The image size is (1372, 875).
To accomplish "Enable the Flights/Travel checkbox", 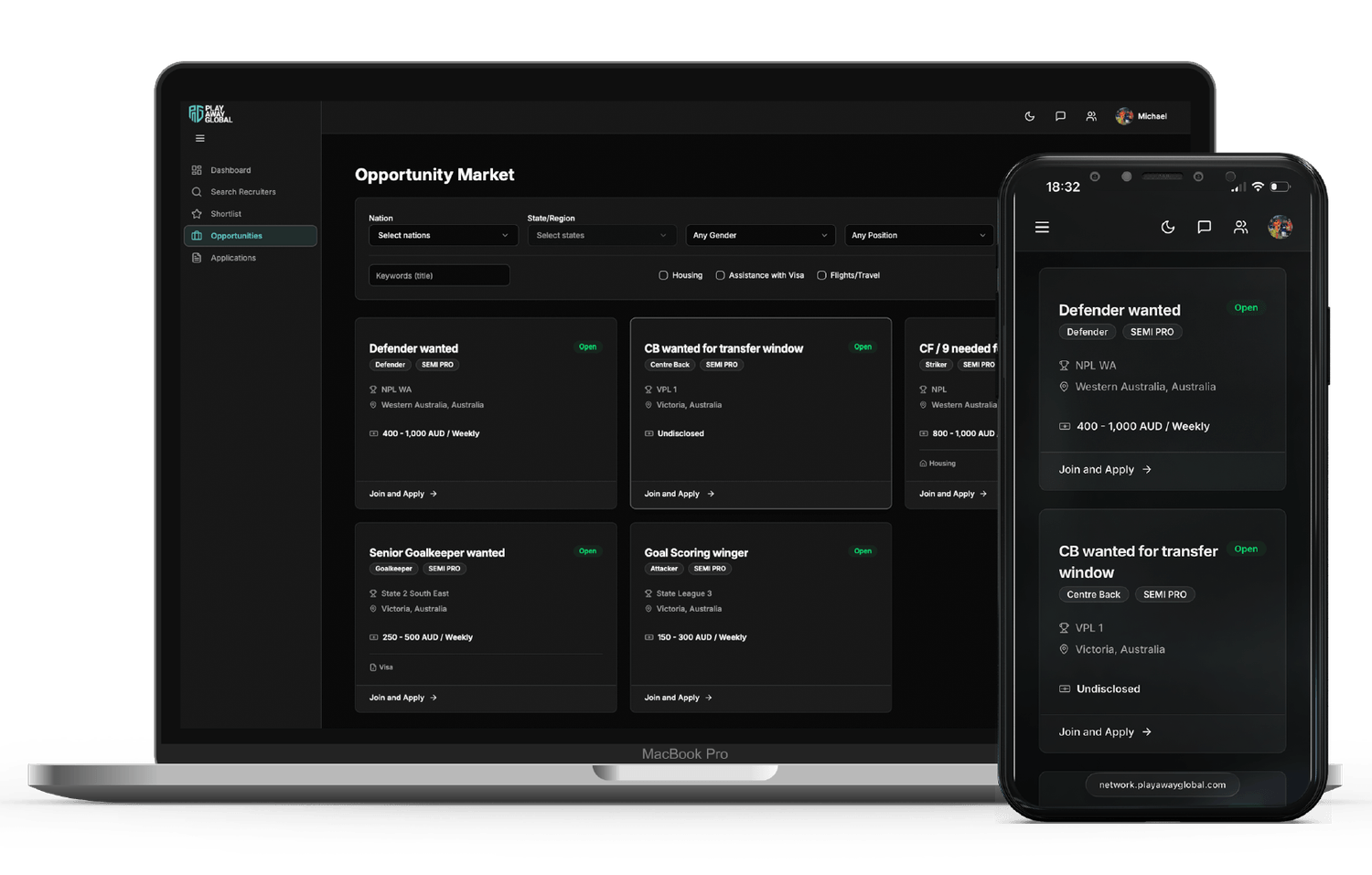I will [x=822, y=275].
